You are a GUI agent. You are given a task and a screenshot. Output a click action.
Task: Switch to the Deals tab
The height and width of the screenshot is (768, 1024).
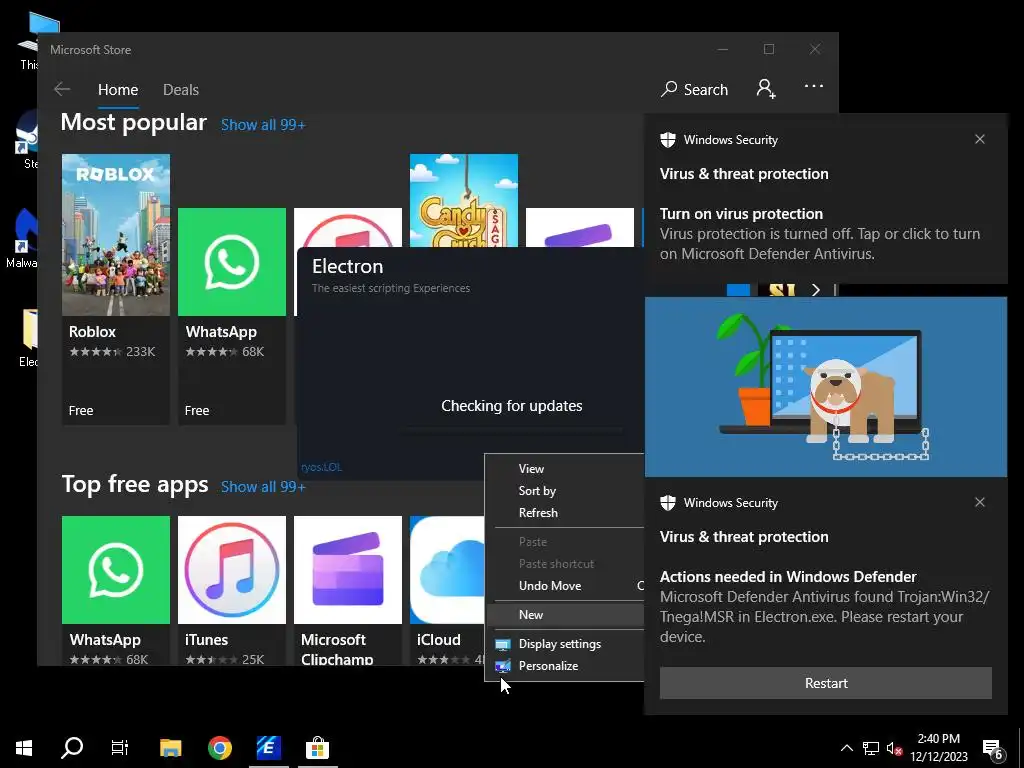click(181, 90)
